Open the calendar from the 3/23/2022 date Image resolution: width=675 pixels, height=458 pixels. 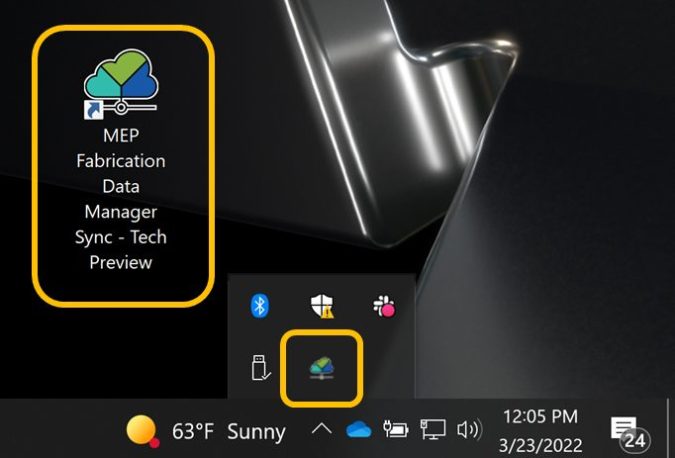coord(540,445)
